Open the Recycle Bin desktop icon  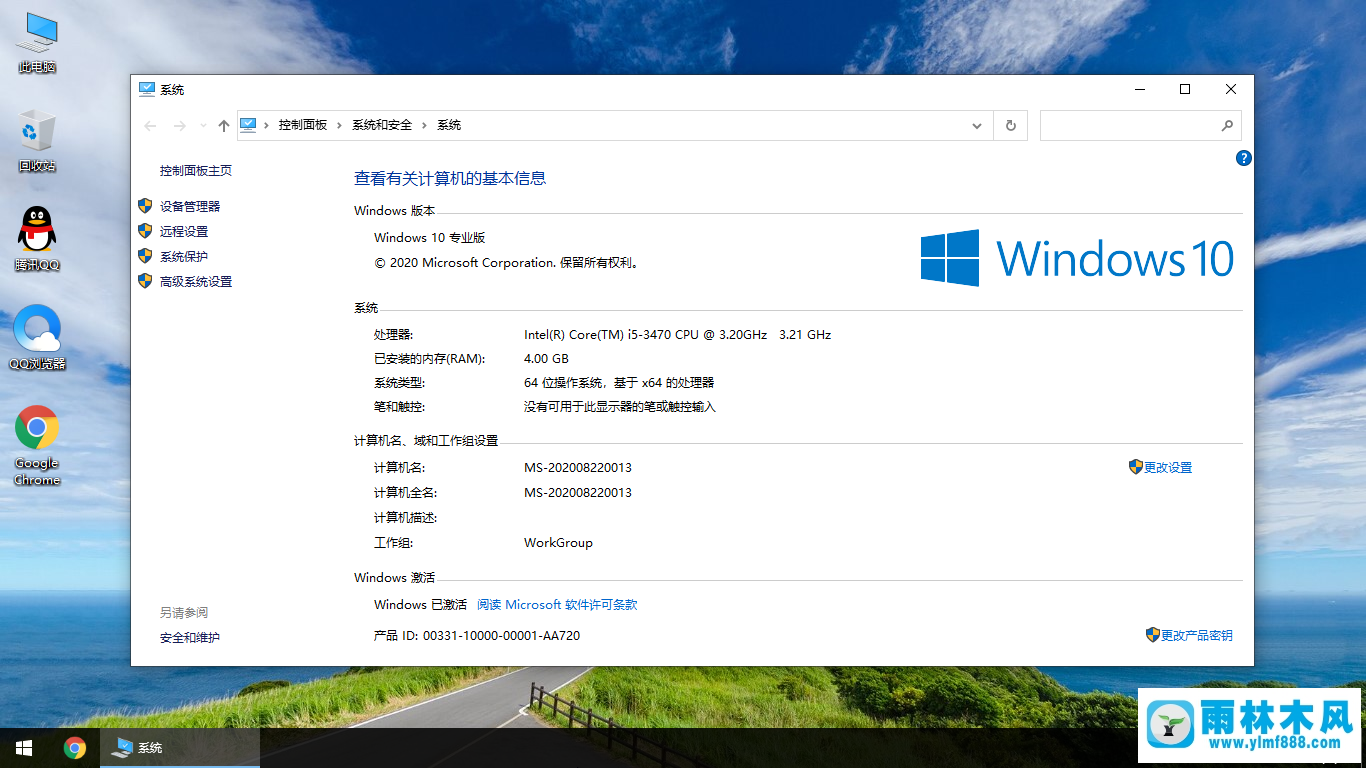[x=37, y=140]
